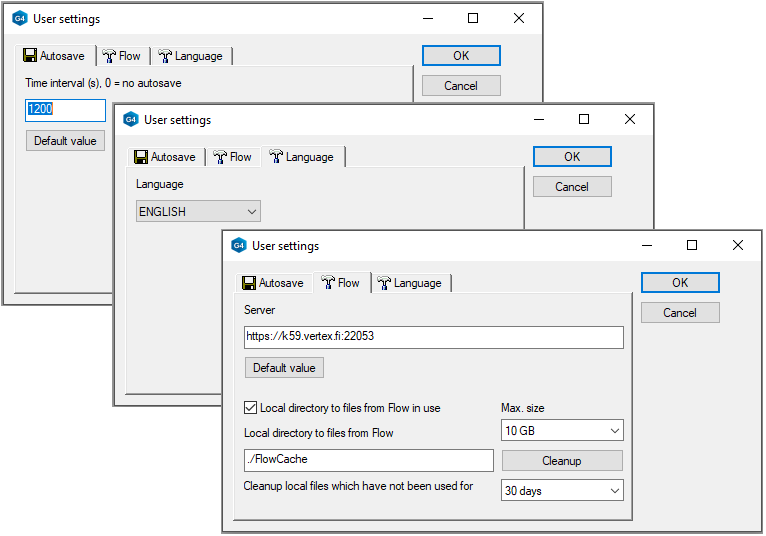Click the G4 app icon in the front dialog title bar

pyautogui.click(x=239, y=245)
